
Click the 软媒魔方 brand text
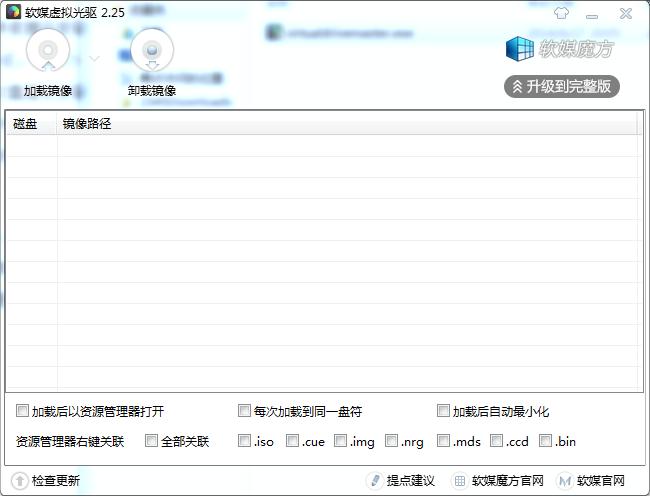click(575, 49)
